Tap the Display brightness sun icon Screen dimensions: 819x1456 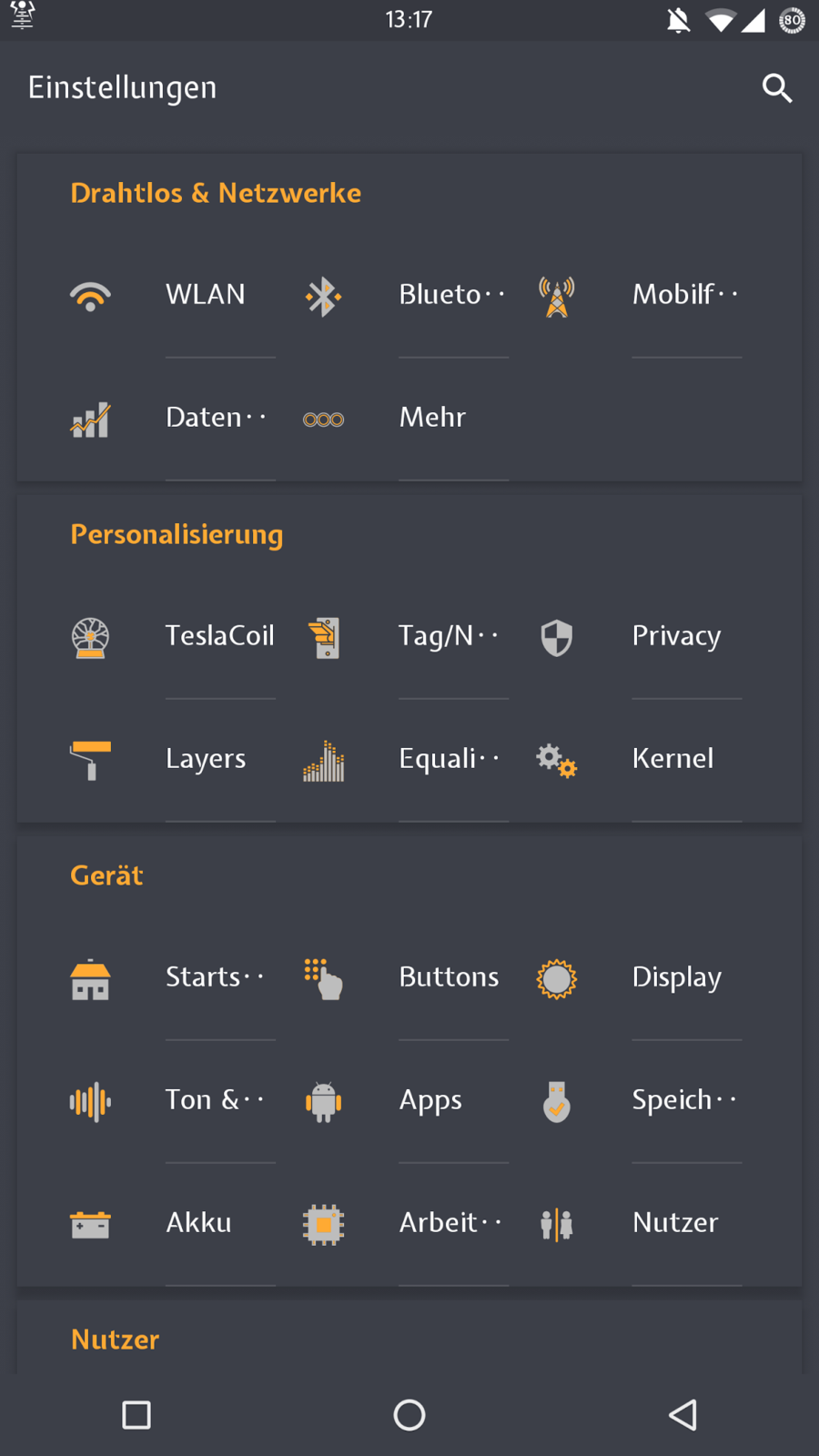coord(556,979)
